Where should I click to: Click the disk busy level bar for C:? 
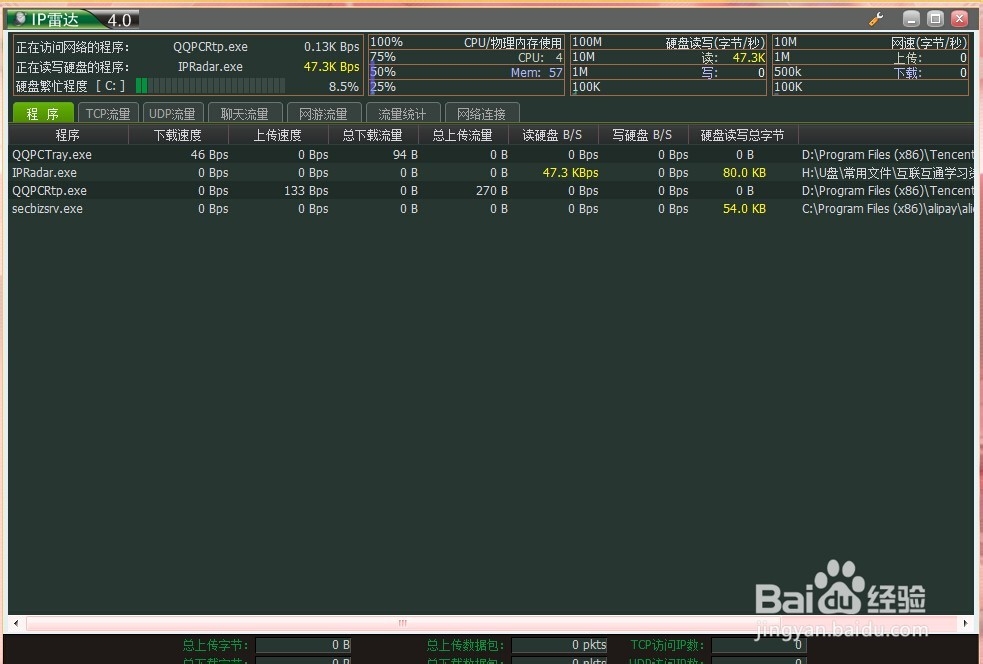[x=211, y=86]
